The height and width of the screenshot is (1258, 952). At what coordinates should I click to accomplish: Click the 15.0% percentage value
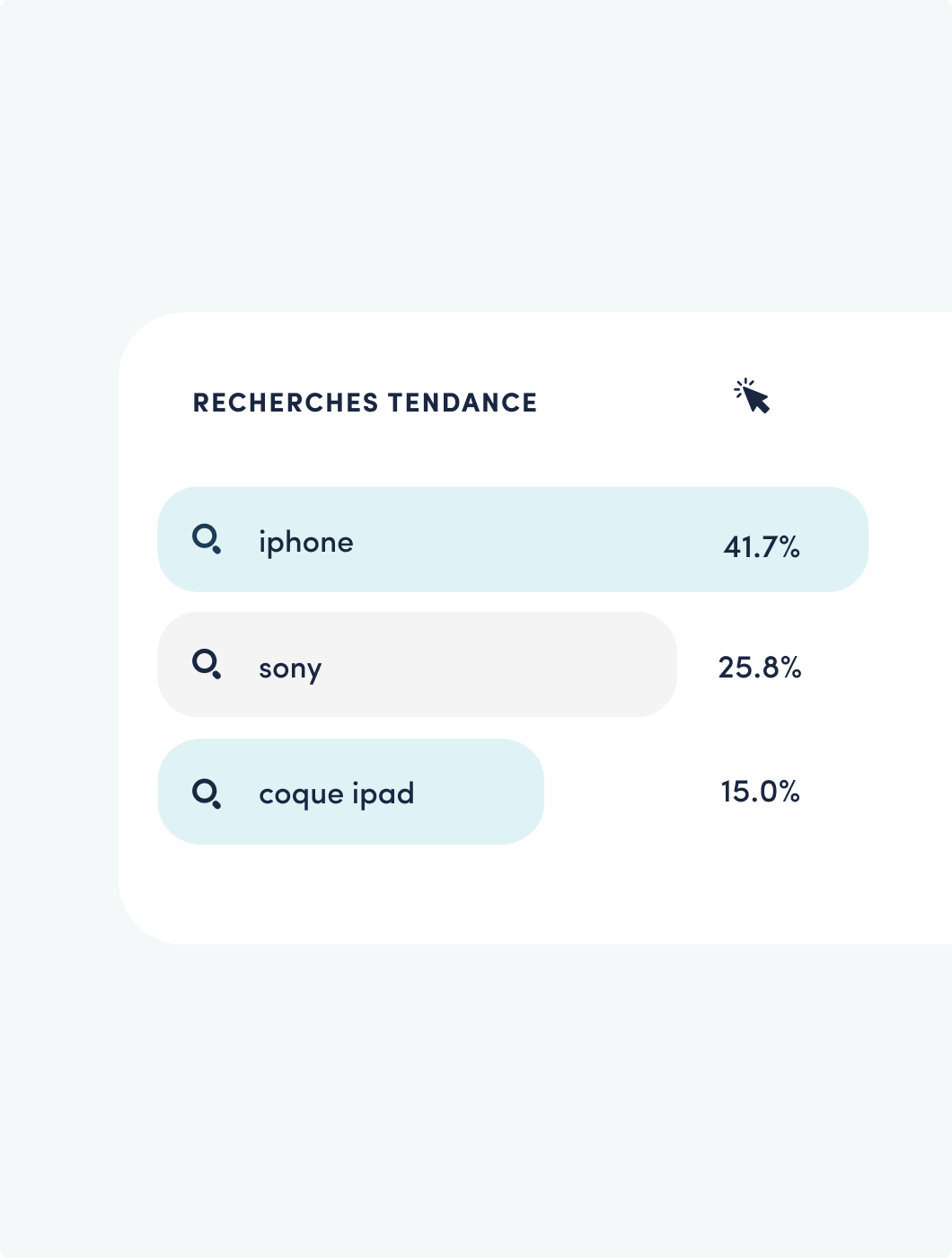click(x=760, y=791)
